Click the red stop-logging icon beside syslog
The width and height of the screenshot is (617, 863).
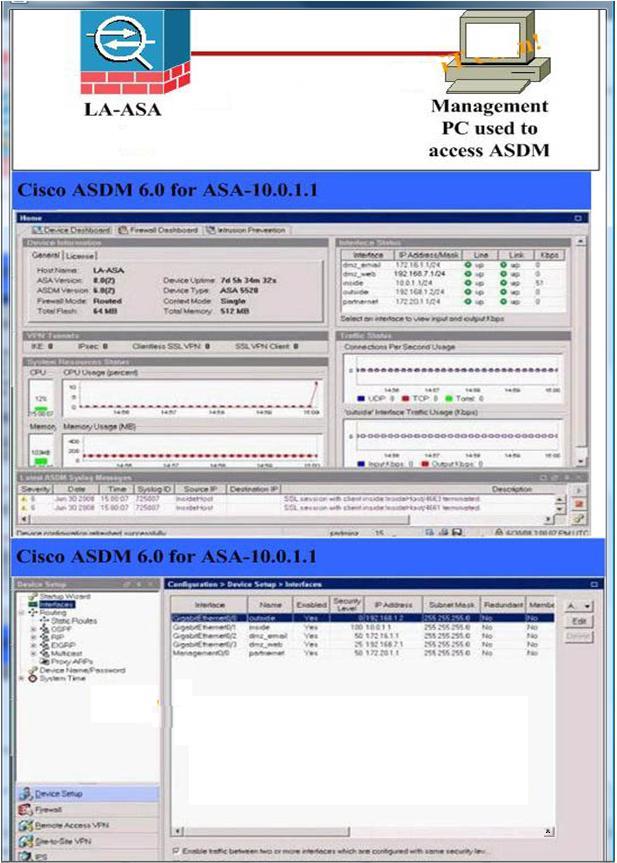[x=580, y=504]
